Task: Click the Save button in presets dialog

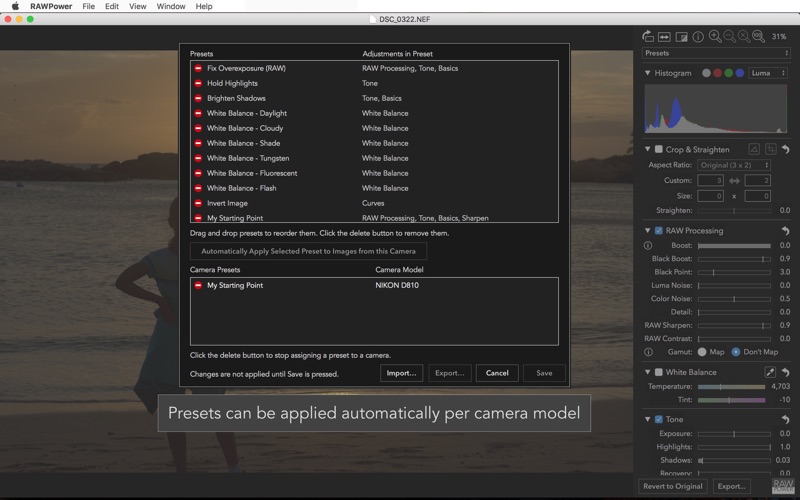Action: pos(544,373)
